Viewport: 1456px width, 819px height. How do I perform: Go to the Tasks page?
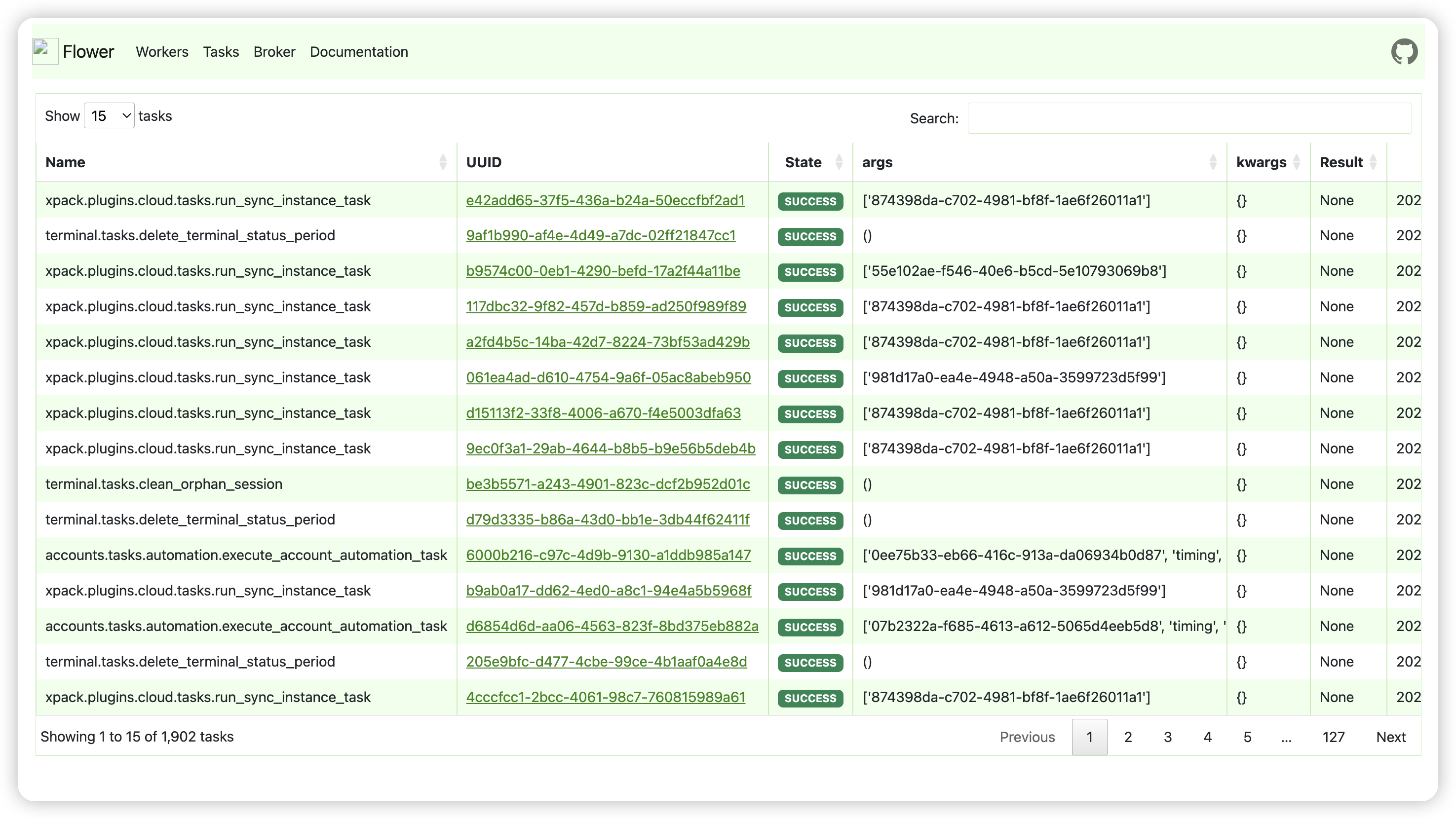tap(221, 51)
